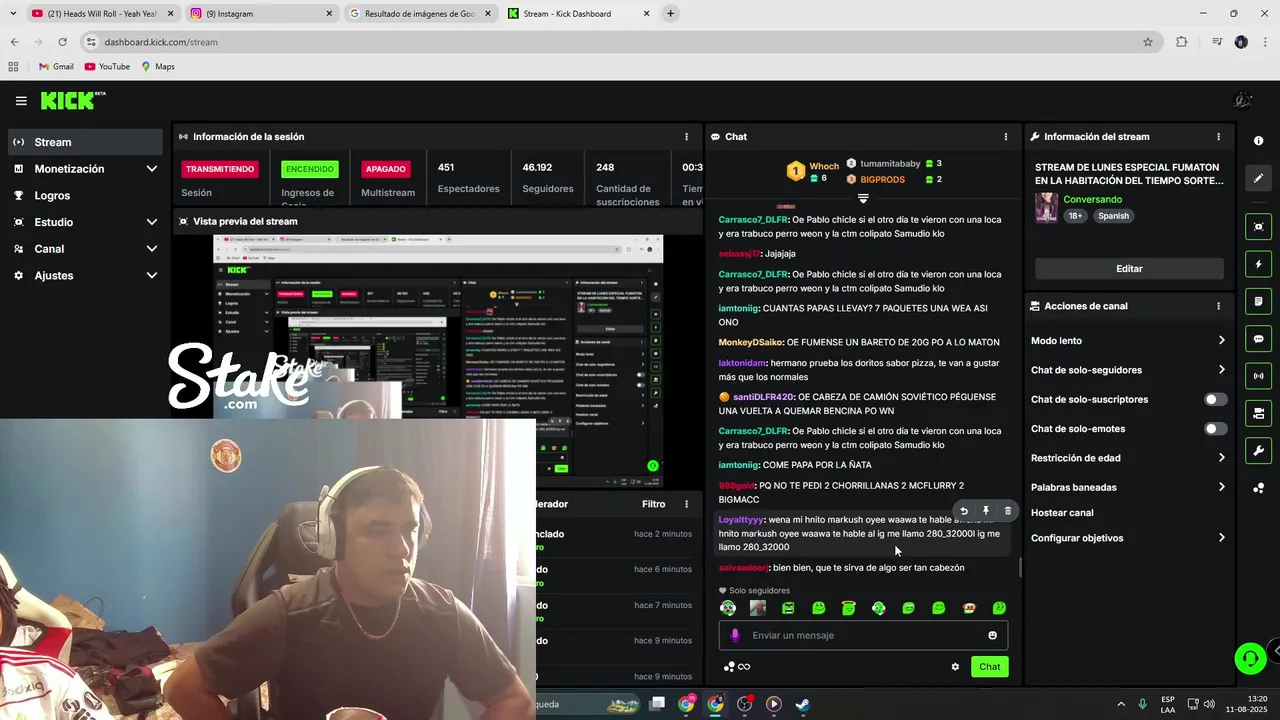Toggle the broadcast signal widget icon
Image resolution: width=1280 pixels, height=720 pixels.
coord(1258,376)
